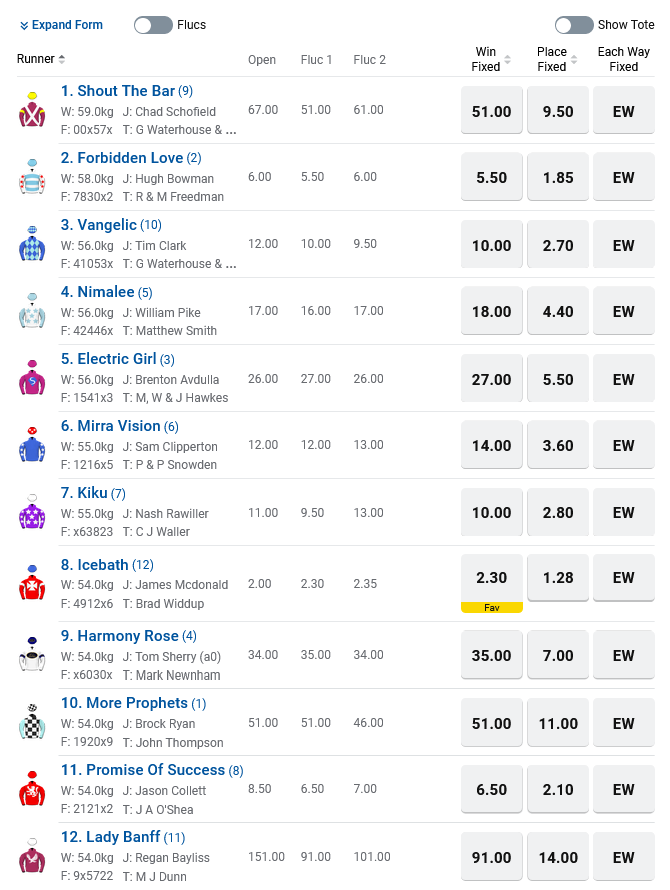Click the yellow Fav badge under Icebath
Image resolution: width=670 pixels, height=890 pixels.
click(492, 607)
